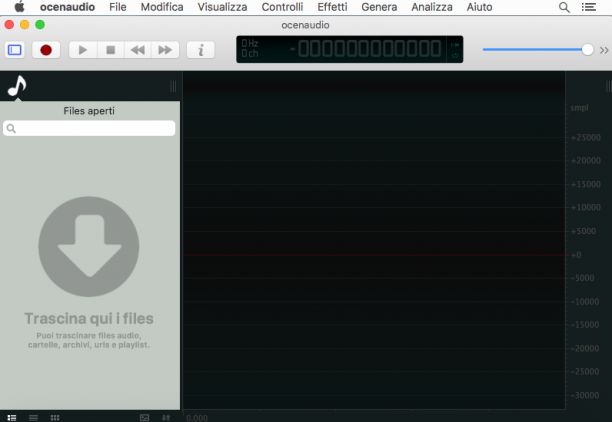Open file info with the i button
612x422 pixels.
point(201,50)
